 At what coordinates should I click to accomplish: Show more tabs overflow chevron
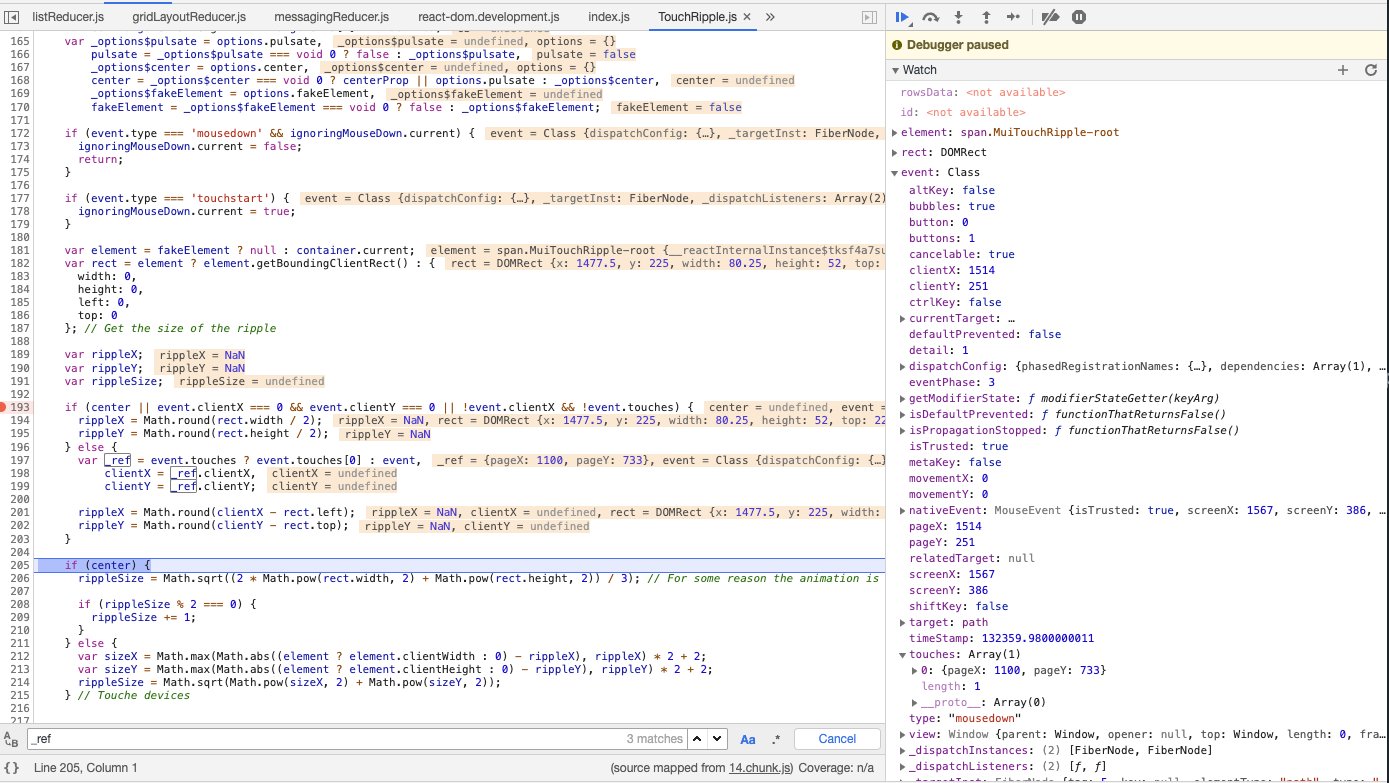770,17
